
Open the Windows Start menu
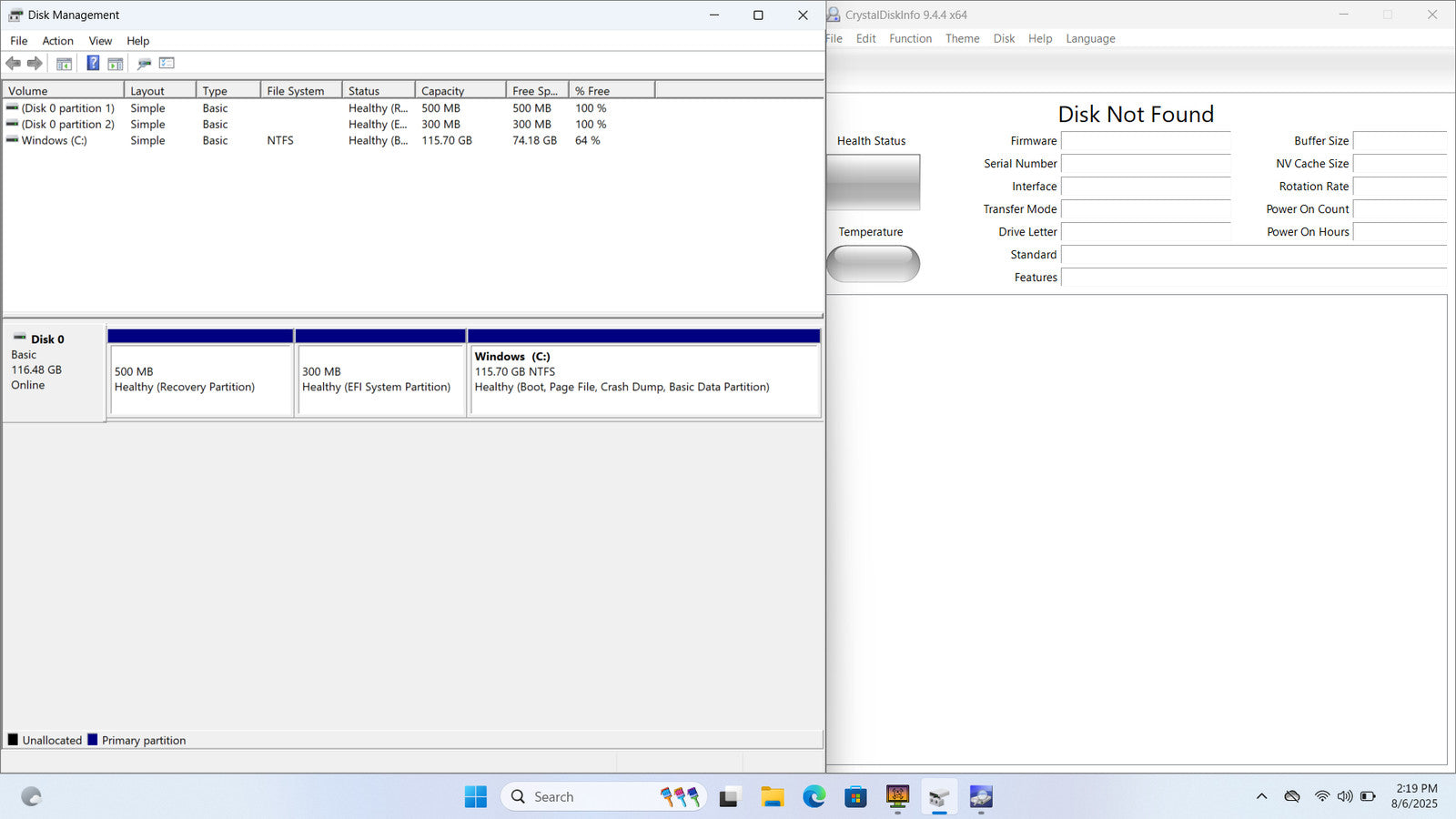pyautogui.click(x=475, y=797)
